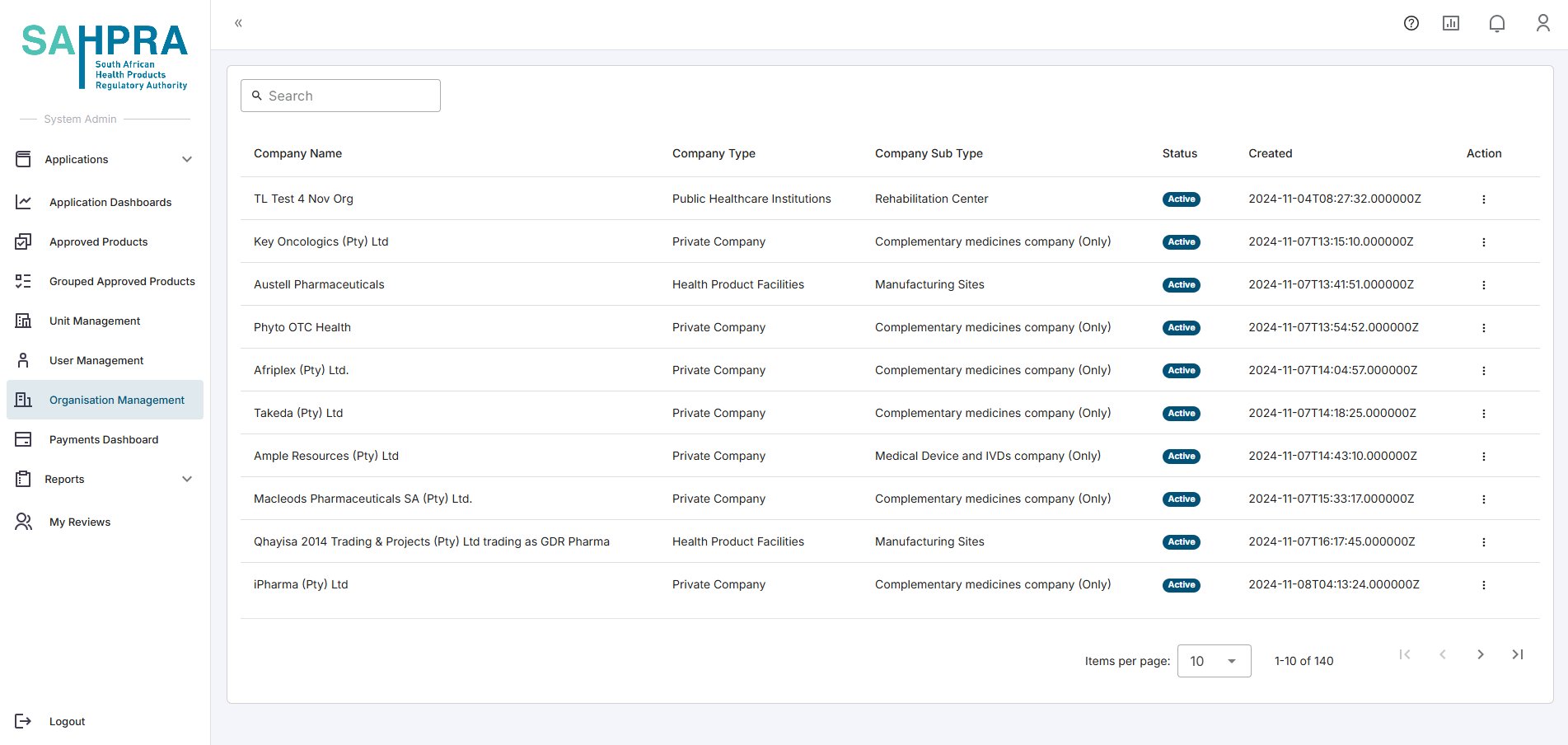Click the Active badge for iPharma (Pty) Ltd
Viewport: 1568px width, 745px height.
pos(1181,585)
